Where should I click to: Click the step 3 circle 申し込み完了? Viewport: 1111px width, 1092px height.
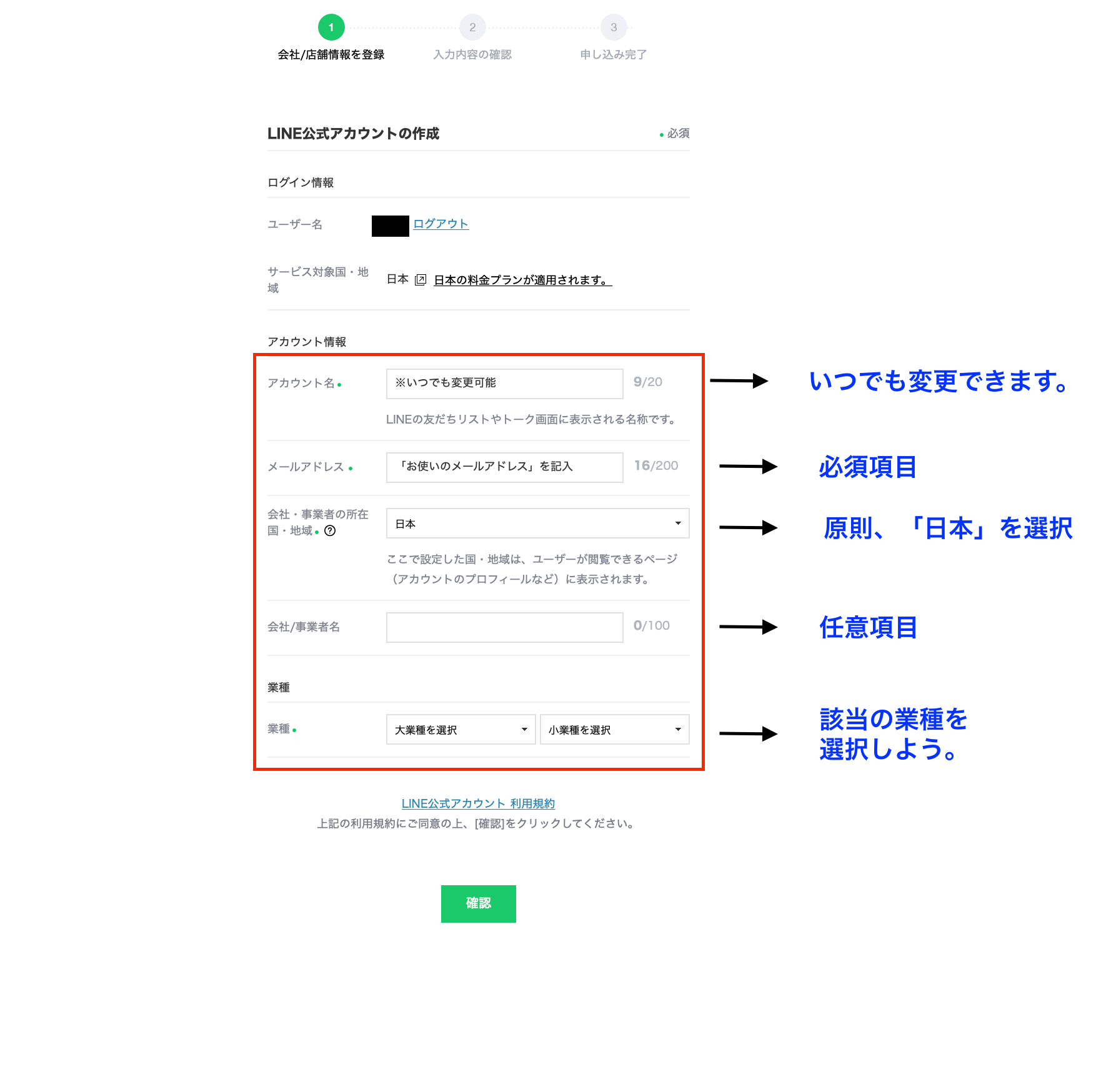(x=614, y=27)
